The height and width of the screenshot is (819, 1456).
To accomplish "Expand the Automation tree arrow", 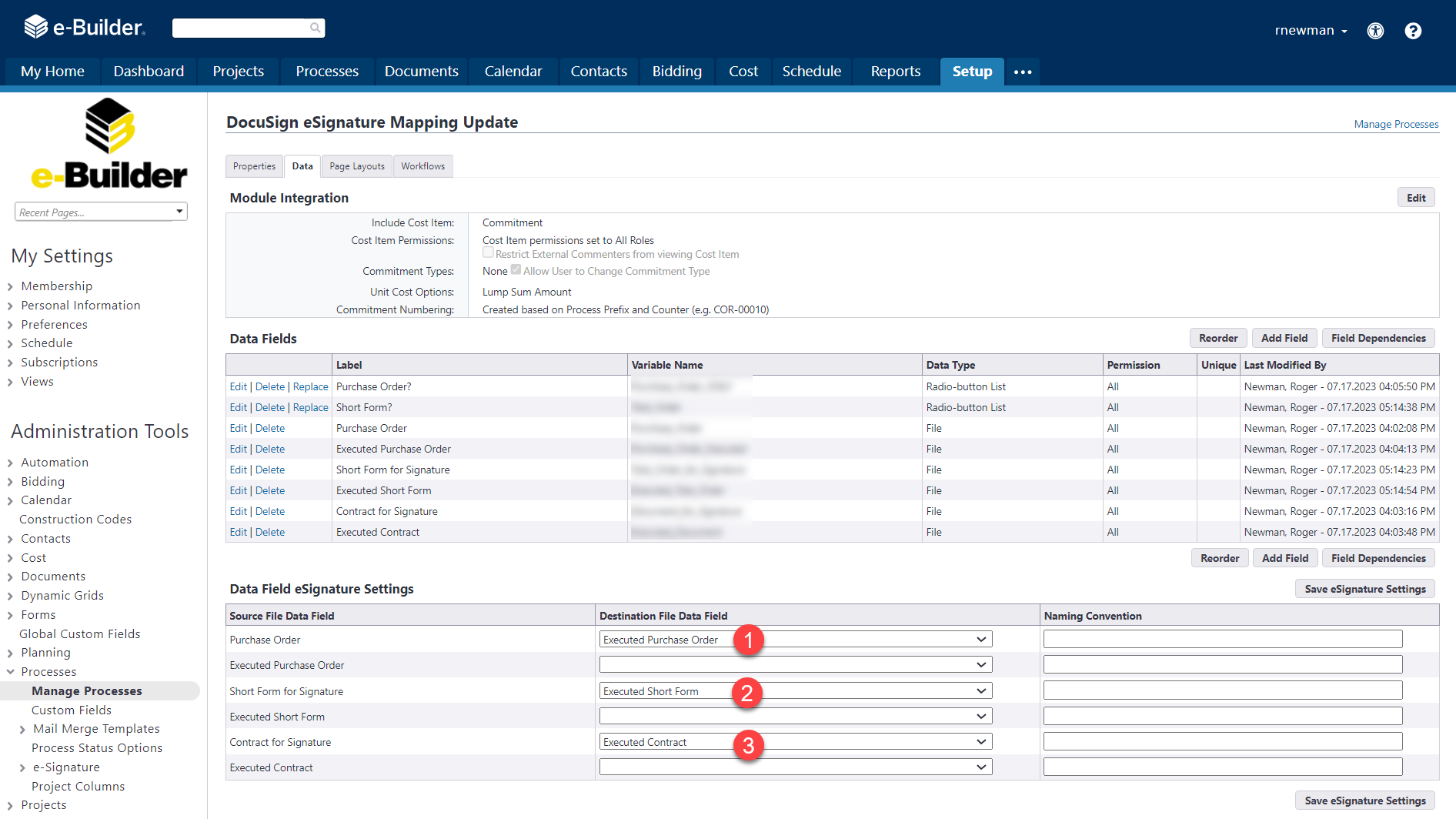I will 10,463.
